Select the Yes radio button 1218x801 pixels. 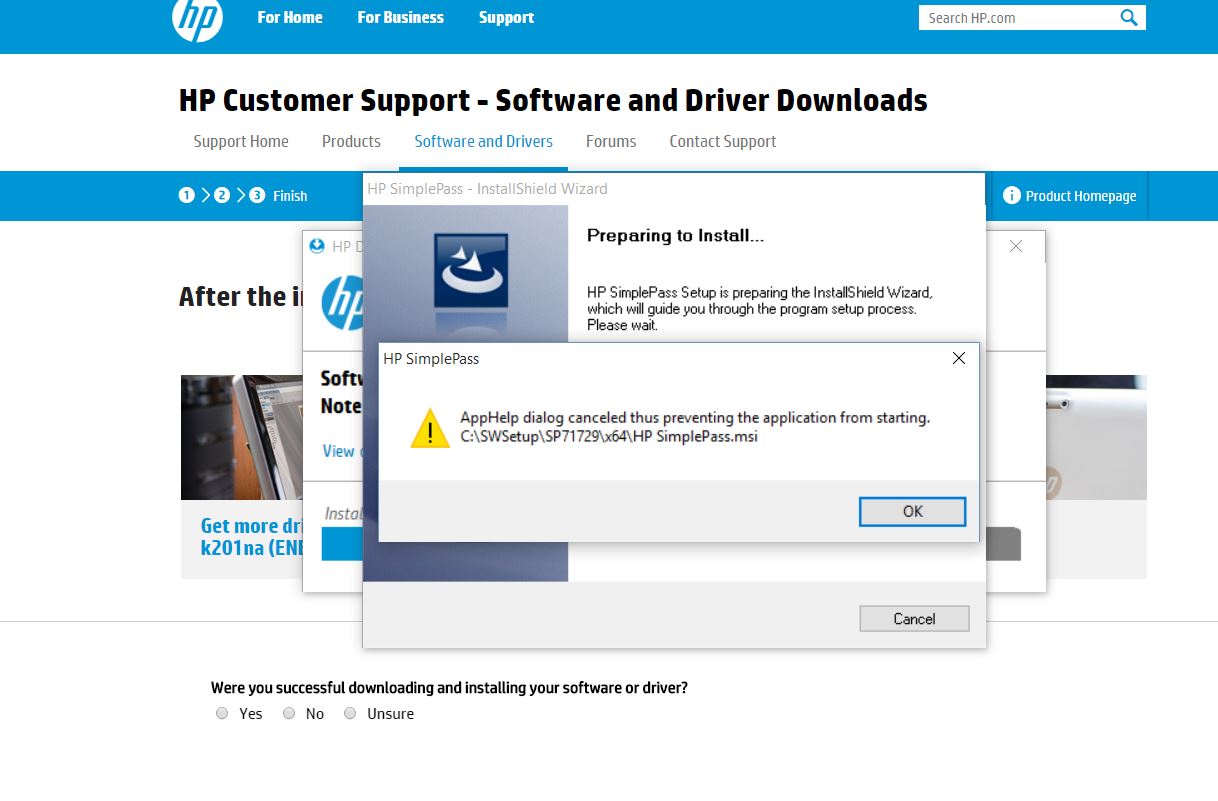point(222,713)
